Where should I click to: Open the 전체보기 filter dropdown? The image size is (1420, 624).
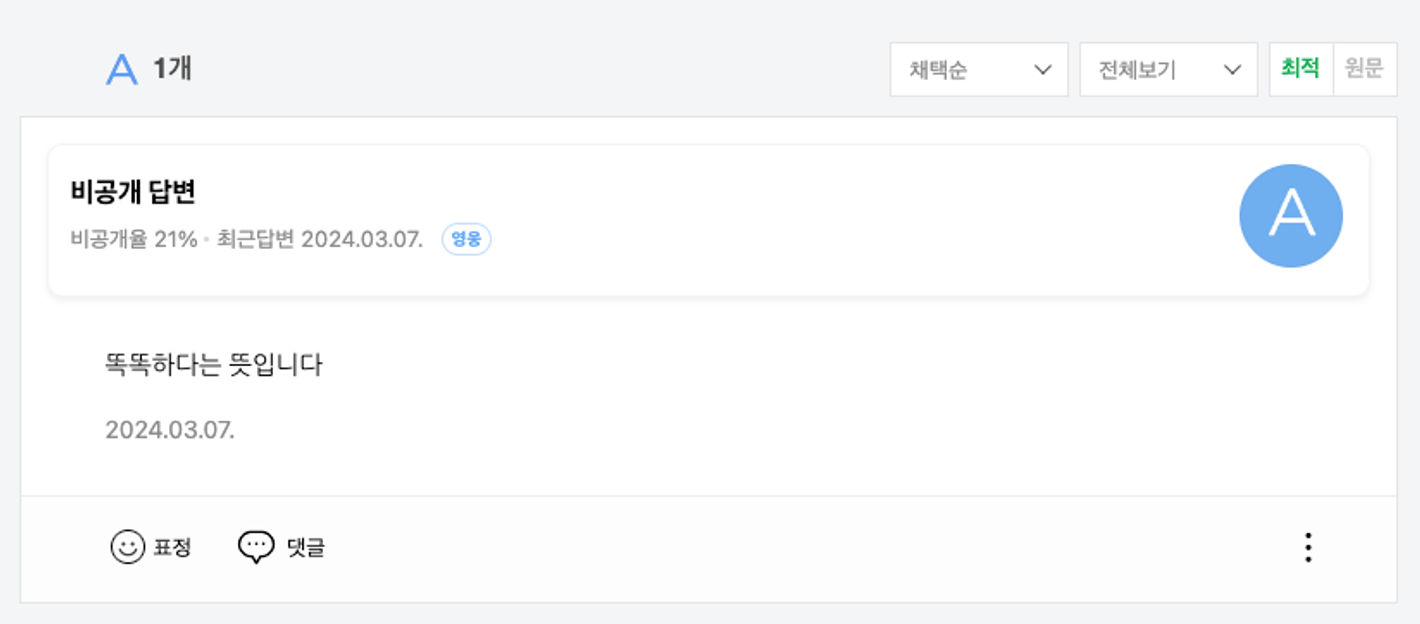(1168, 69)
